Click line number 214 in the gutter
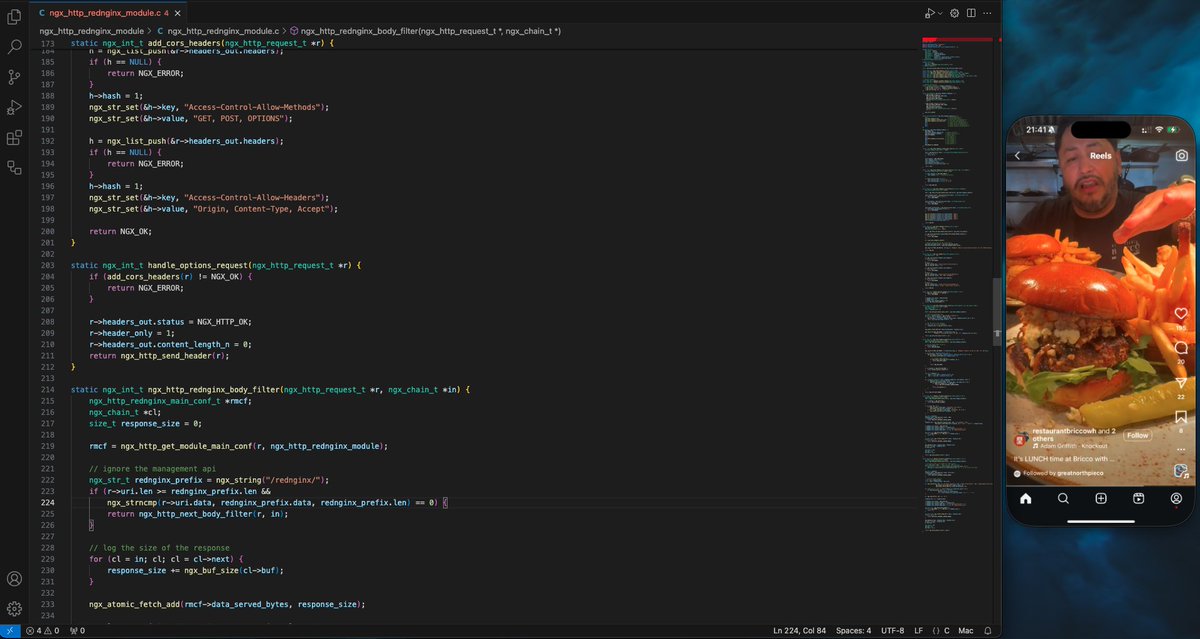The image size is (1200, 639). (49, 388)
